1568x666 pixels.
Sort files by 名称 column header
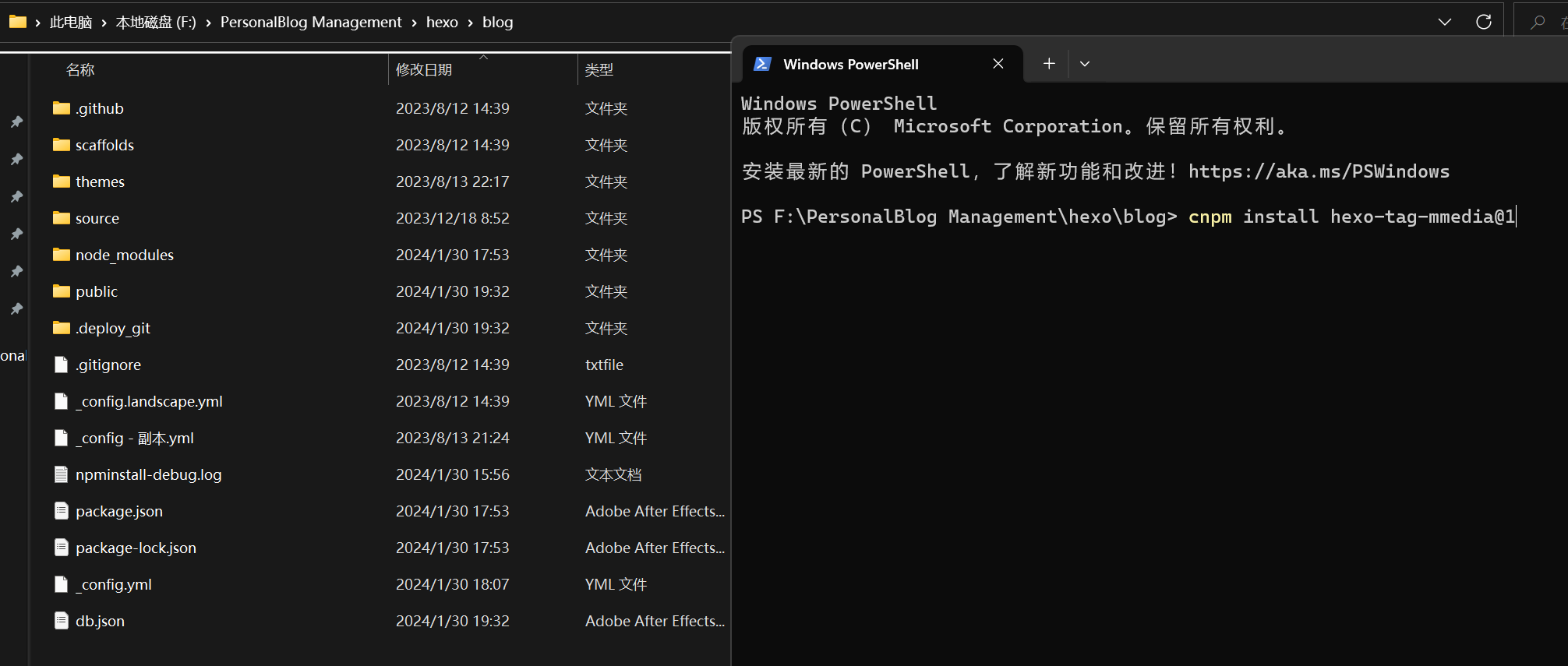(80, 70)
